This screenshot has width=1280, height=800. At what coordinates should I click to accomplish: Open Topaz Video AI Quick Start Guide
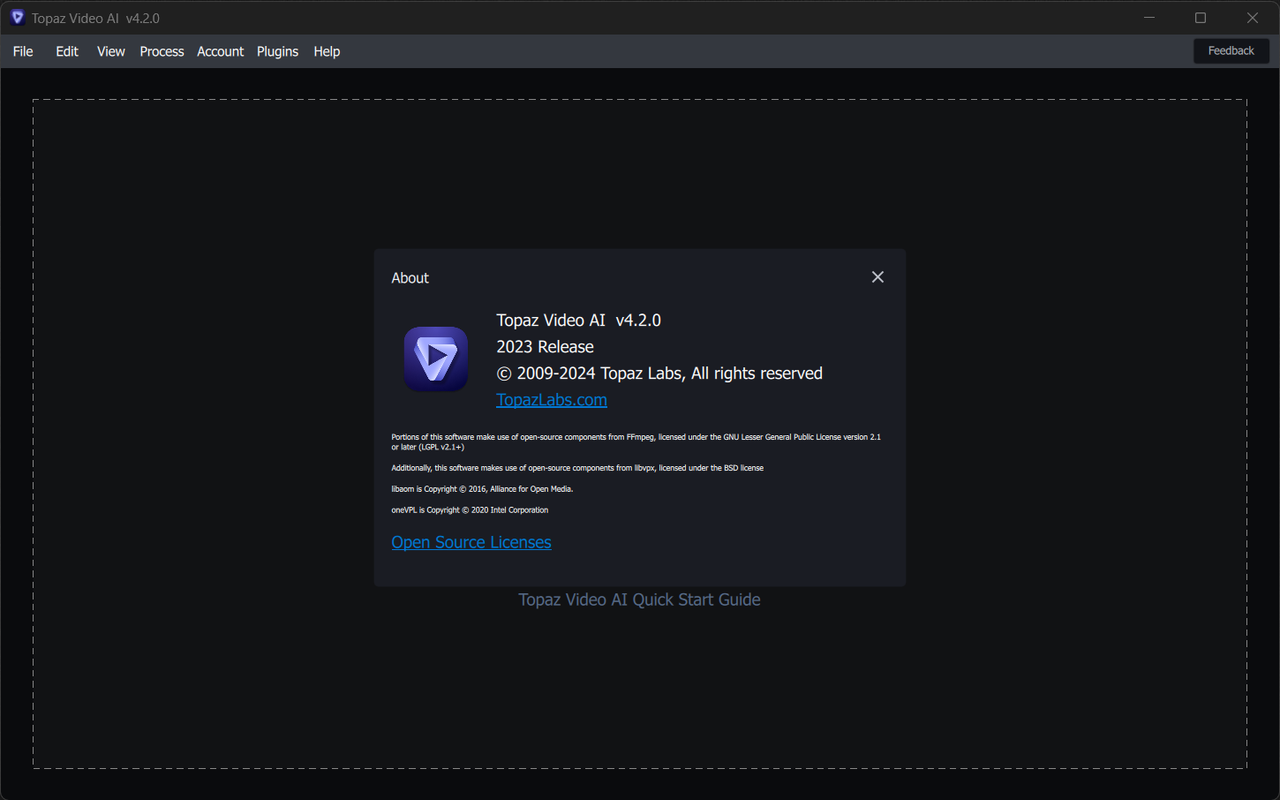point(639,600)
